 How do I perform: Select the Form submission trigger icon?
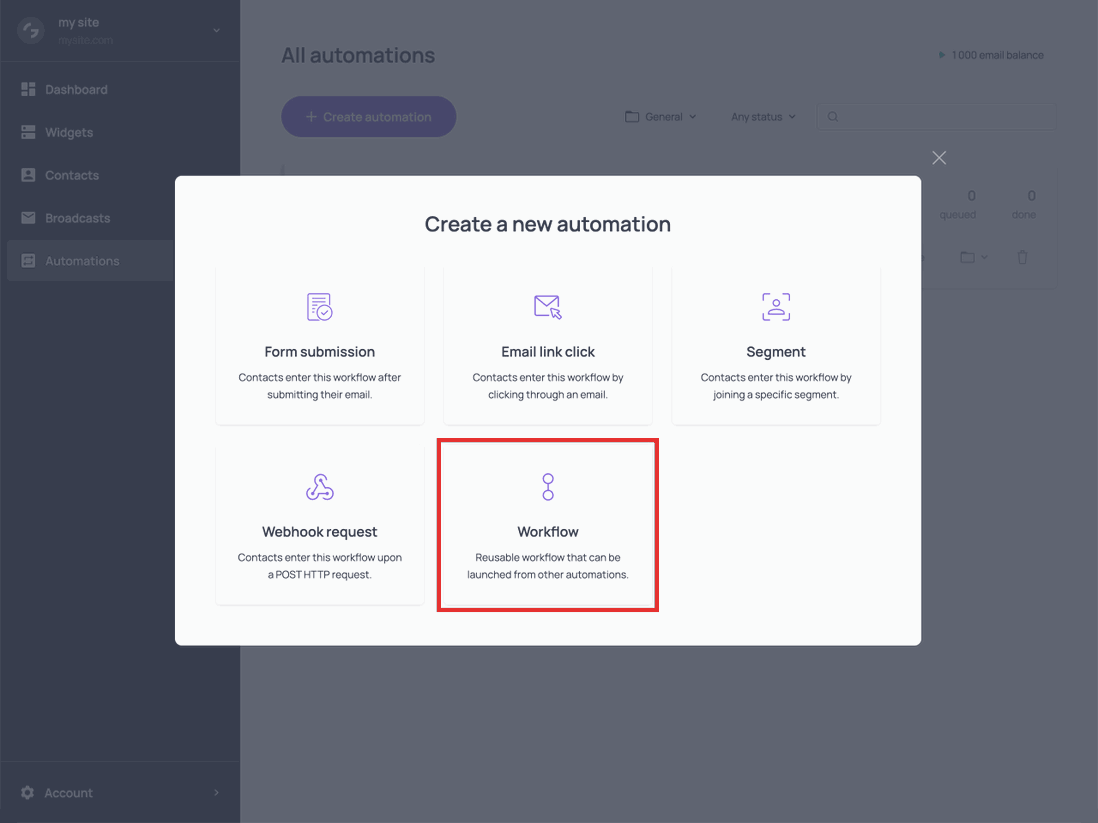click(319, 307)
